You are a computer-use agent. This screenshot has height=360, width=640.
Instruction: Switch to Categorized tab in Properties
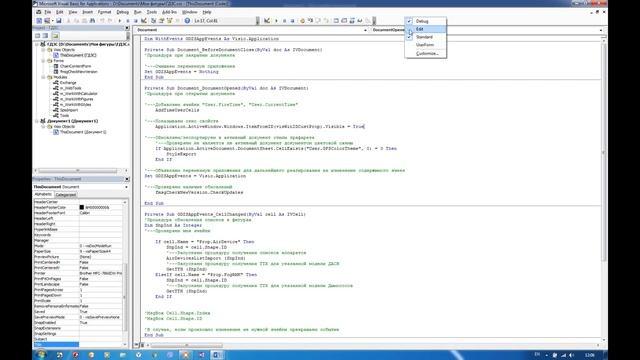click(66, 195)
